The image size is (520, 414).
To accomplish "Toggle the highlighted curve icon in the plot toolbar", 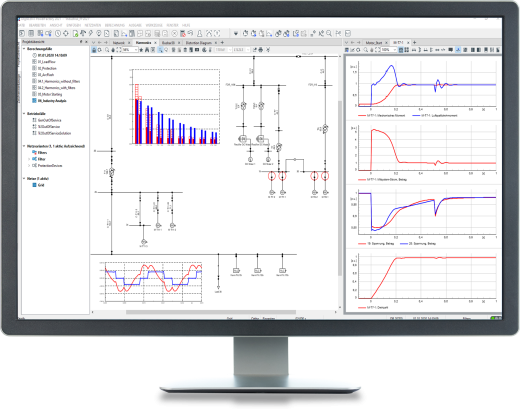I will point(458,50).
